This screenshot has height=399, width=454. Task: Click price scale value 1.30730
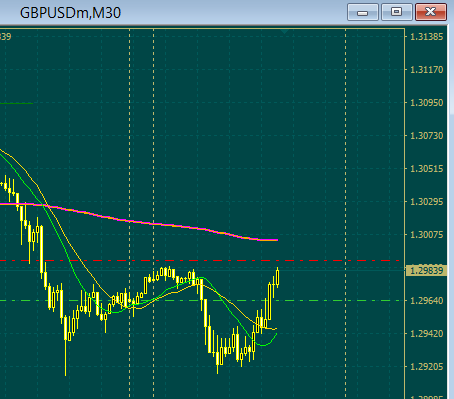click(427, 136)
